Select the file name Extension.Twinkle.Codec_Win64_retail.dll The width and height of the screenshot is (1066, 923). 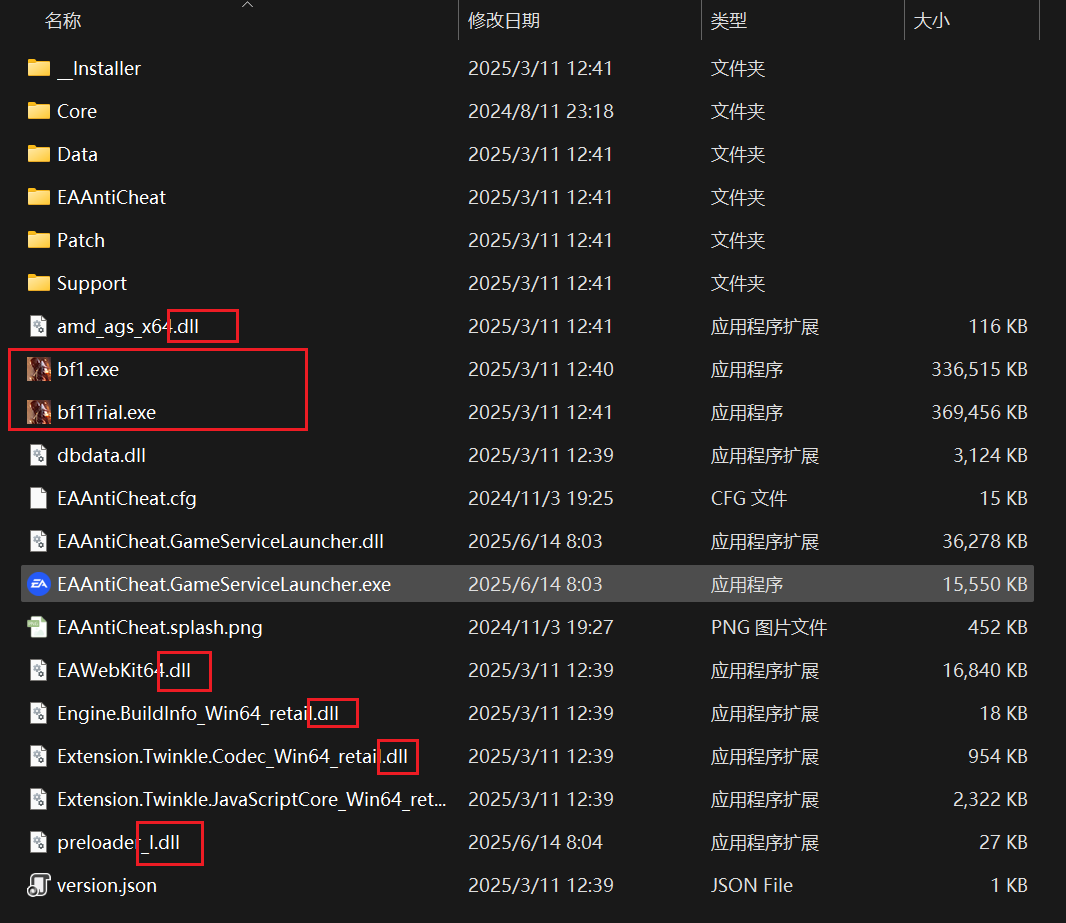click(233, 756)
